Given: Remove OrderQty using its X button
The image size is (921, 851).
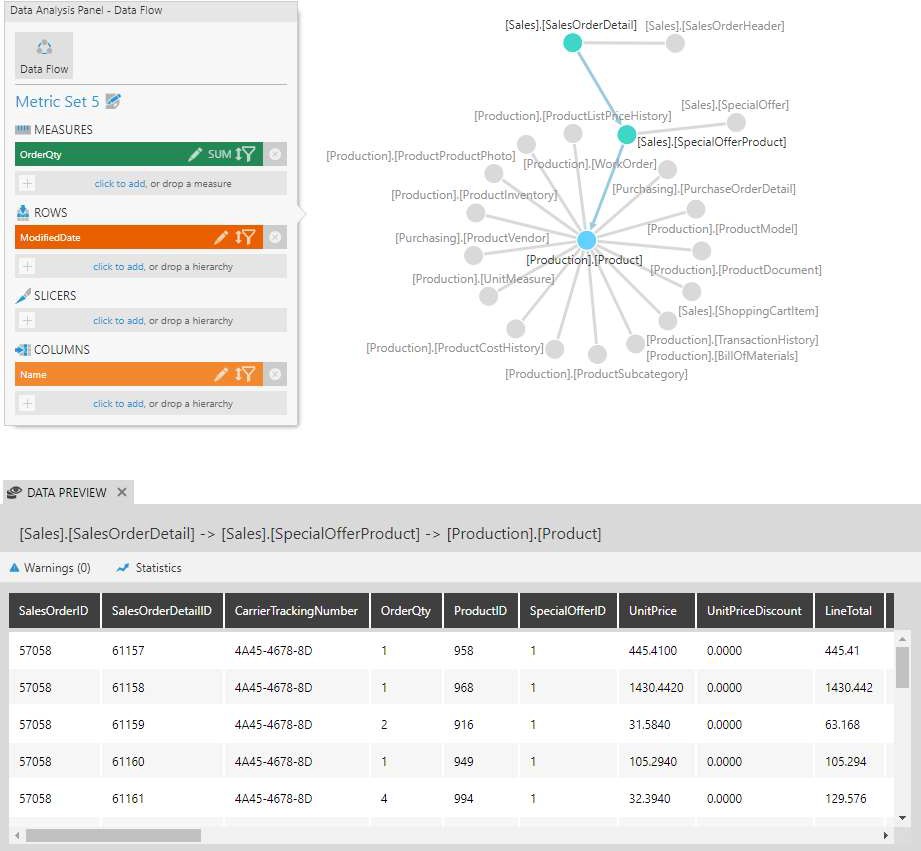Looking at the screenshot, I should 275,155.
